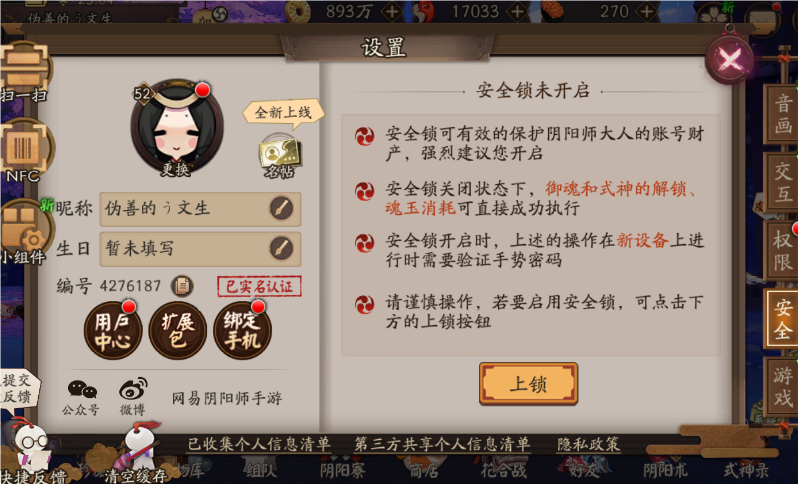
Task: Select the 权限 permissions tab
Action: 782,250
